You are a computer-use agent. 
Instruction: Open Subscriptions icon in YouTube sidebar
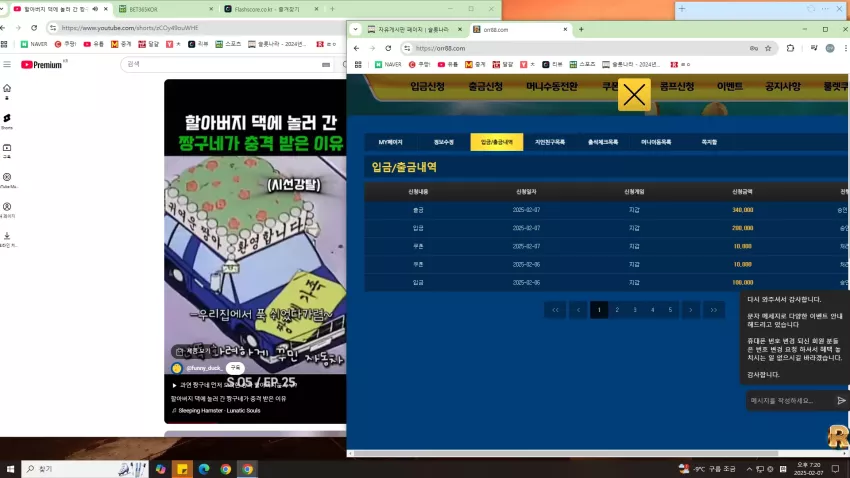click(x=7, y=148)
